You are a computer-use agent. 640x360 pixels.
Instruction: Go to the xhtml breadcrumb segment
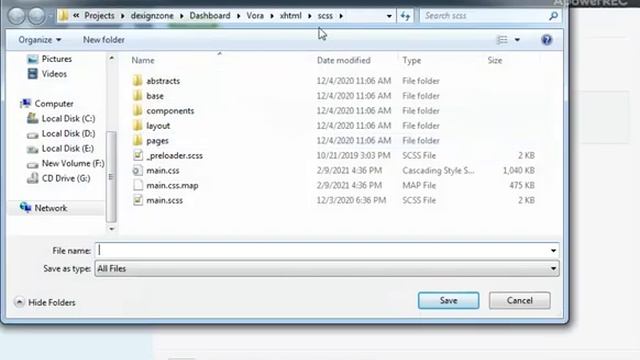(x=291, y=16)
